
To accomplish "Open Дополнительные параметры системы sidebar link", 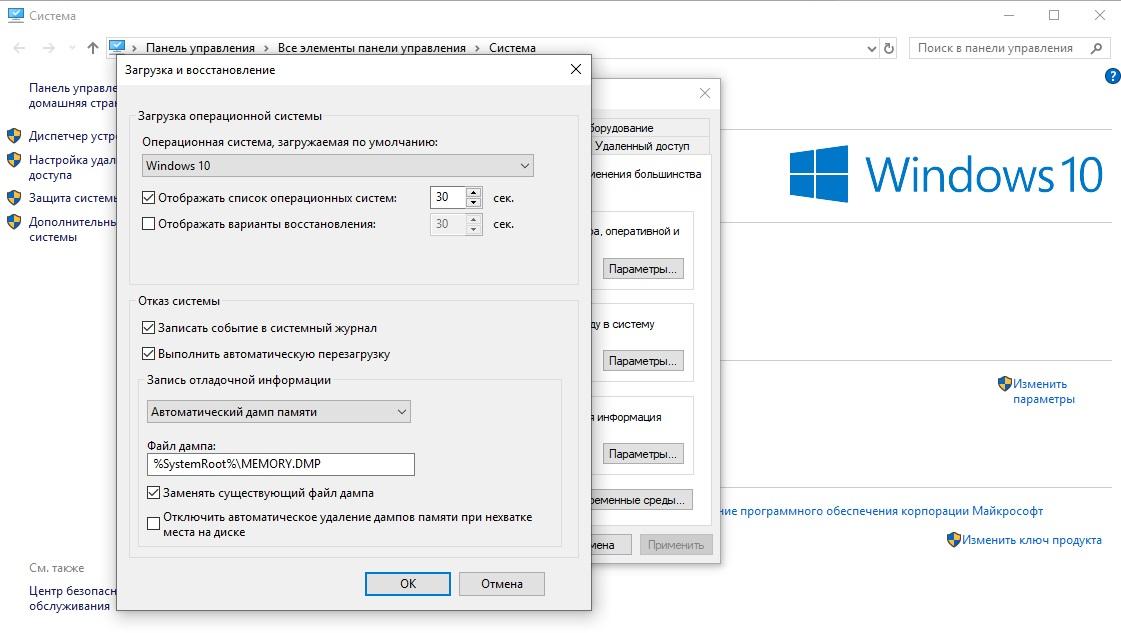I will pos(72,230).
